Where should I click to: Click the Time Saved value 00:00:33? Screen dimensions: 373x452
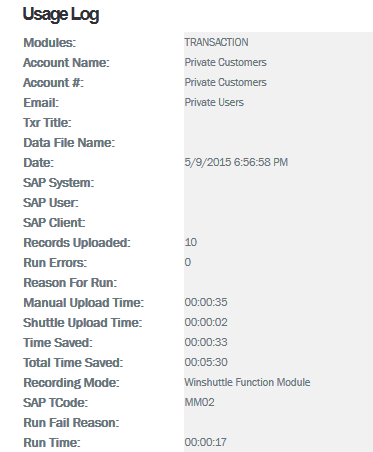[206, 342]
